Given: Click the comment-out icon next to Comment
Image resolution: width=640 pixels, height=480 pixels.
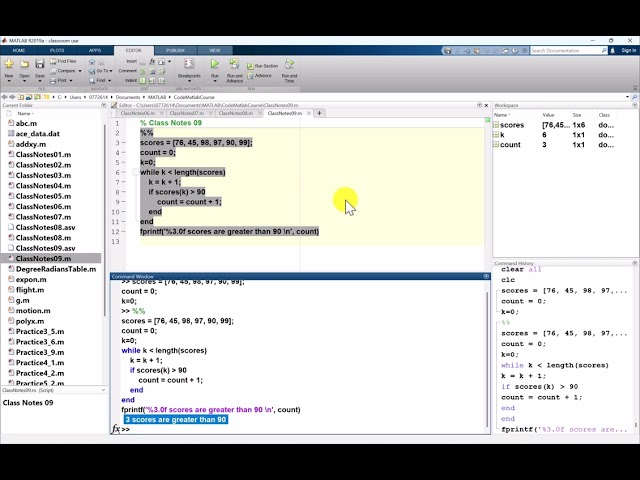Looking at the screenshot, I should pyautogui.click(x=142, y=71).
